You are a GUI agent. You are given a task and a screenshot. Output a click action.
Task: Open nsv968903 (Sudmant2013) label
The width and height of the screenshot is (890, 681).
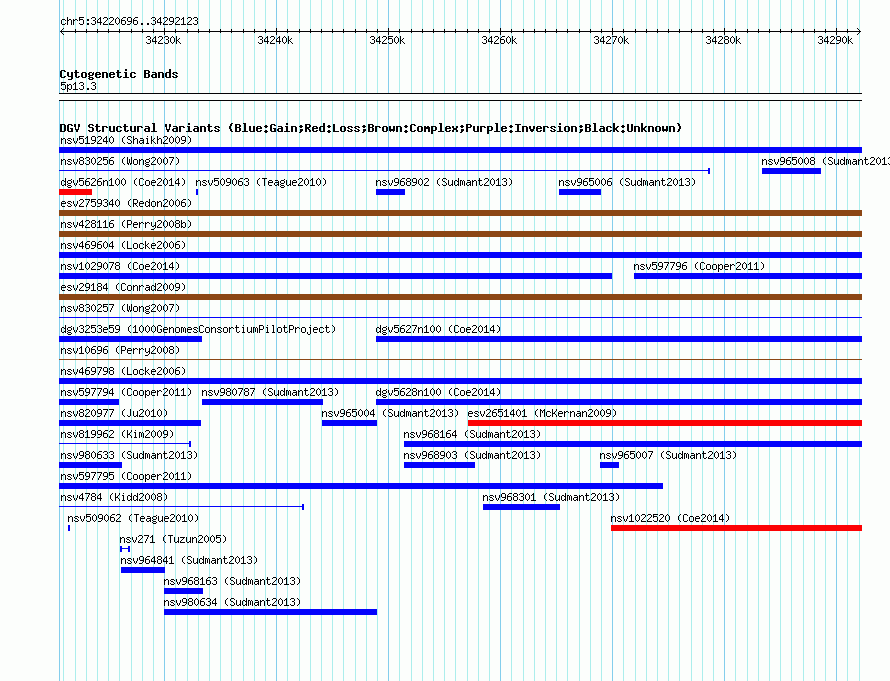pyautogui.click(x=472, y=455)
